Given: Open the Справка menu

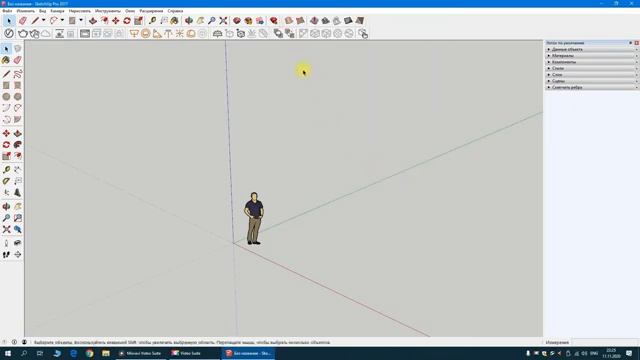Looking at the screenshot, I should coord(175,11).
